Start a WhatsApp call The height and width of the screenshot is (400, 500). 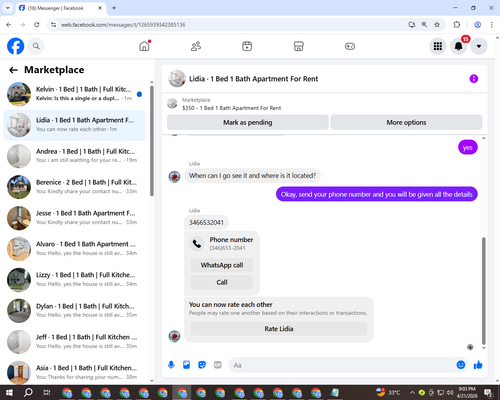(222, 265)
